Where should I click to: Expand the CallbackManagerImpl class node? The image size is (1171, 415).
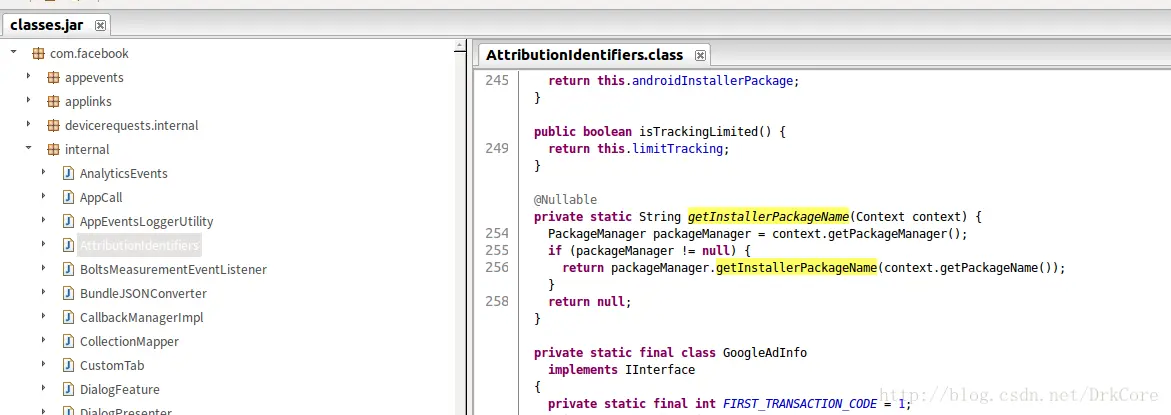[44, 317]
